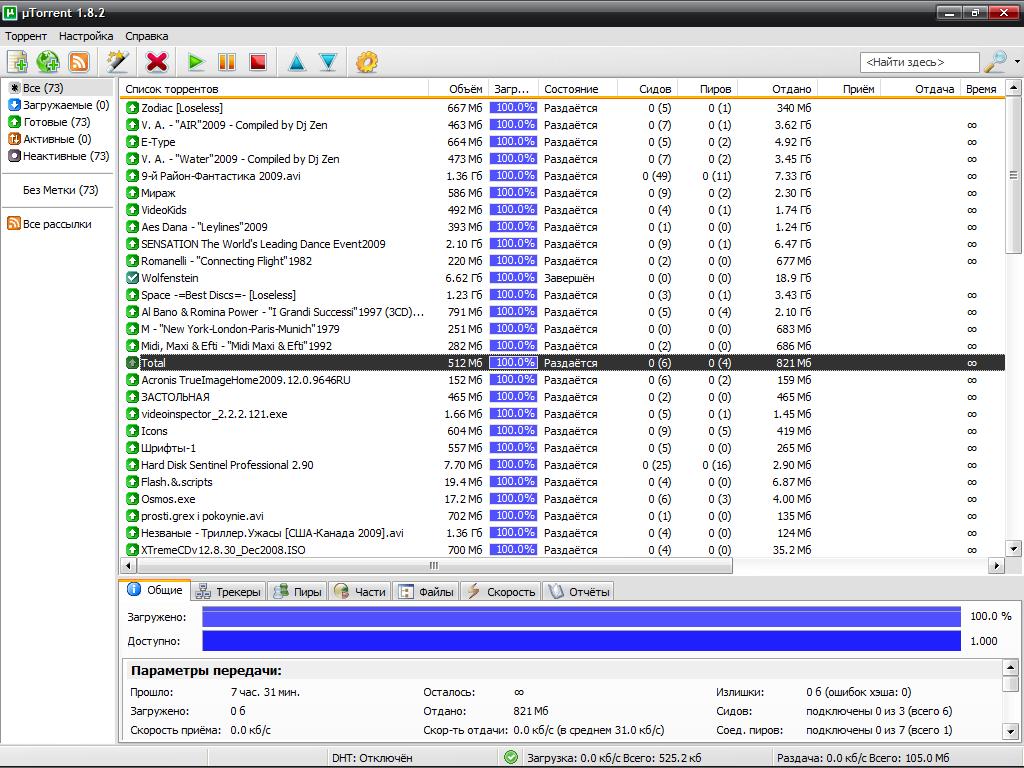Click the Раздача upload status entry

pos(863,758)
